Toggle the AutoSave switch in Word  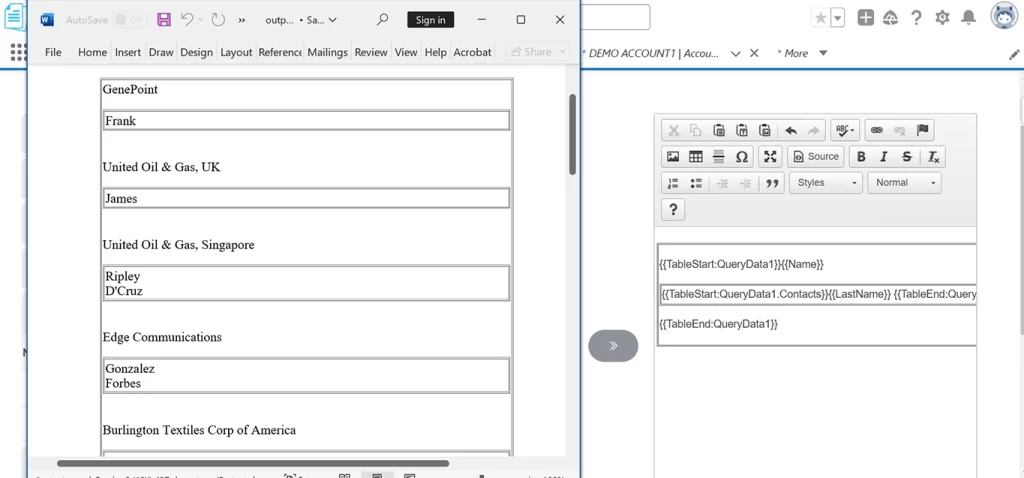tap(129, 20)
